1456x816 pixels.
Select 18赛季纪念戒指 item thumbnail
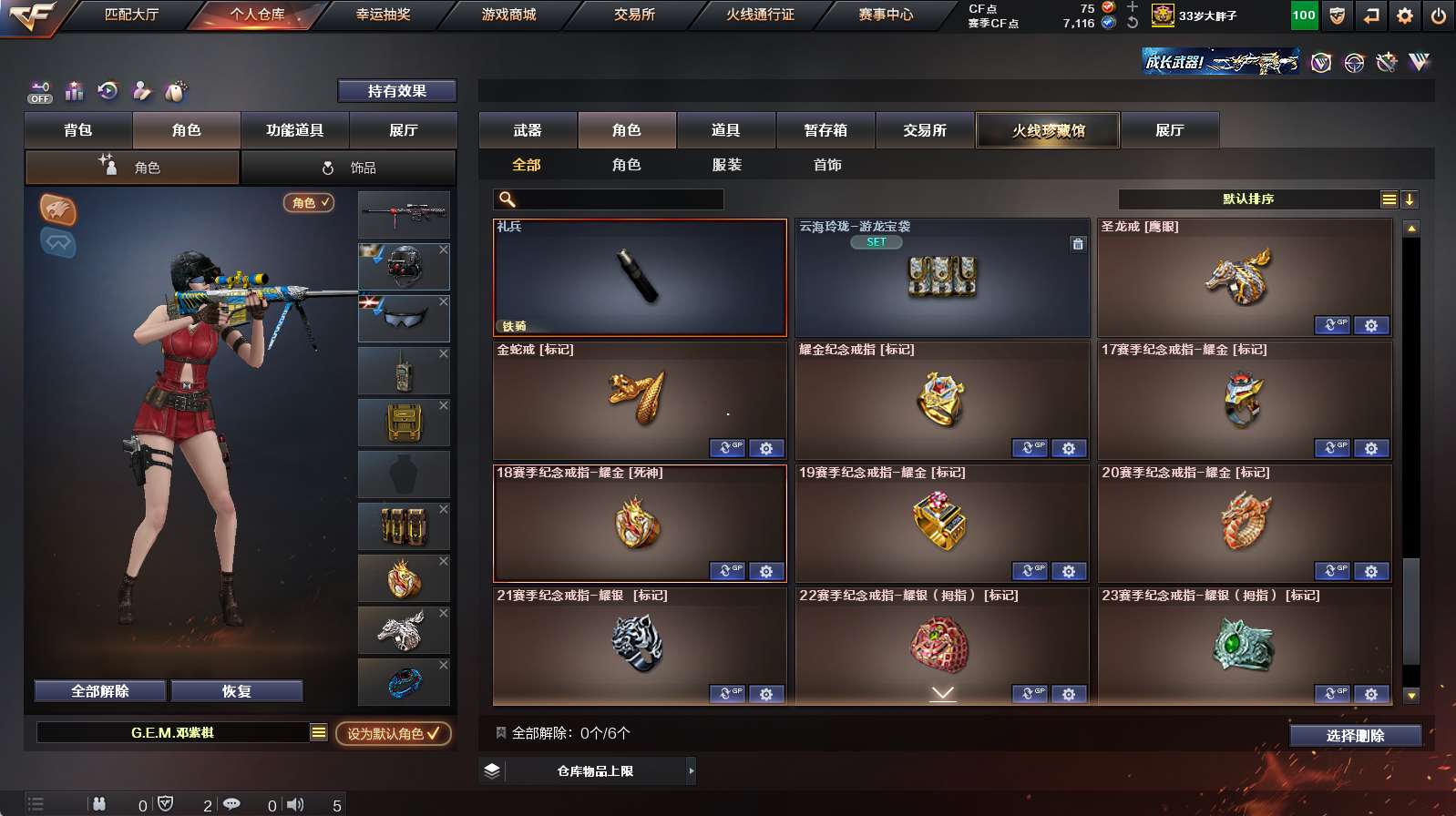pos(640,524)
